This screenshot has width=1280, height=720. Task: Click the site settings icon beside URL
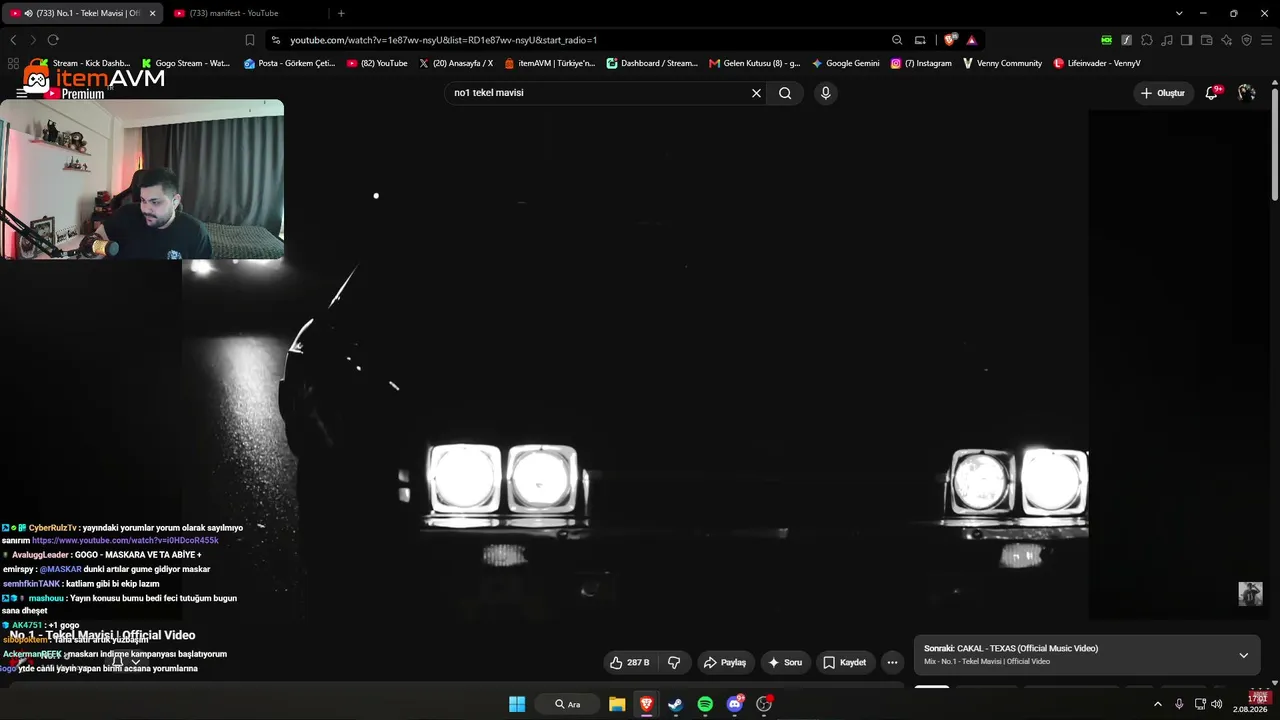coord(275,40)
